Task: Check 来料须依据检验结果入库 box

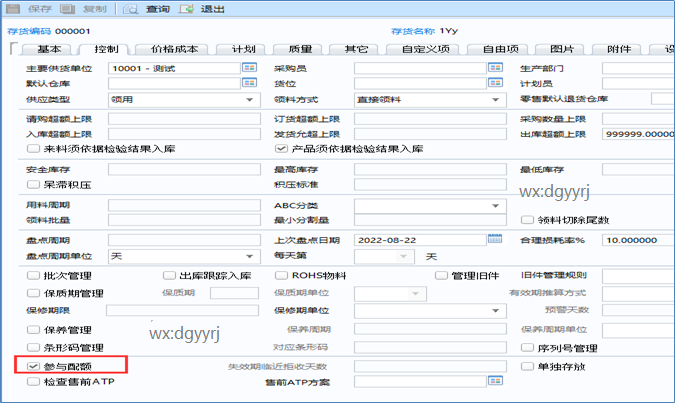Action: pos(33,149)
